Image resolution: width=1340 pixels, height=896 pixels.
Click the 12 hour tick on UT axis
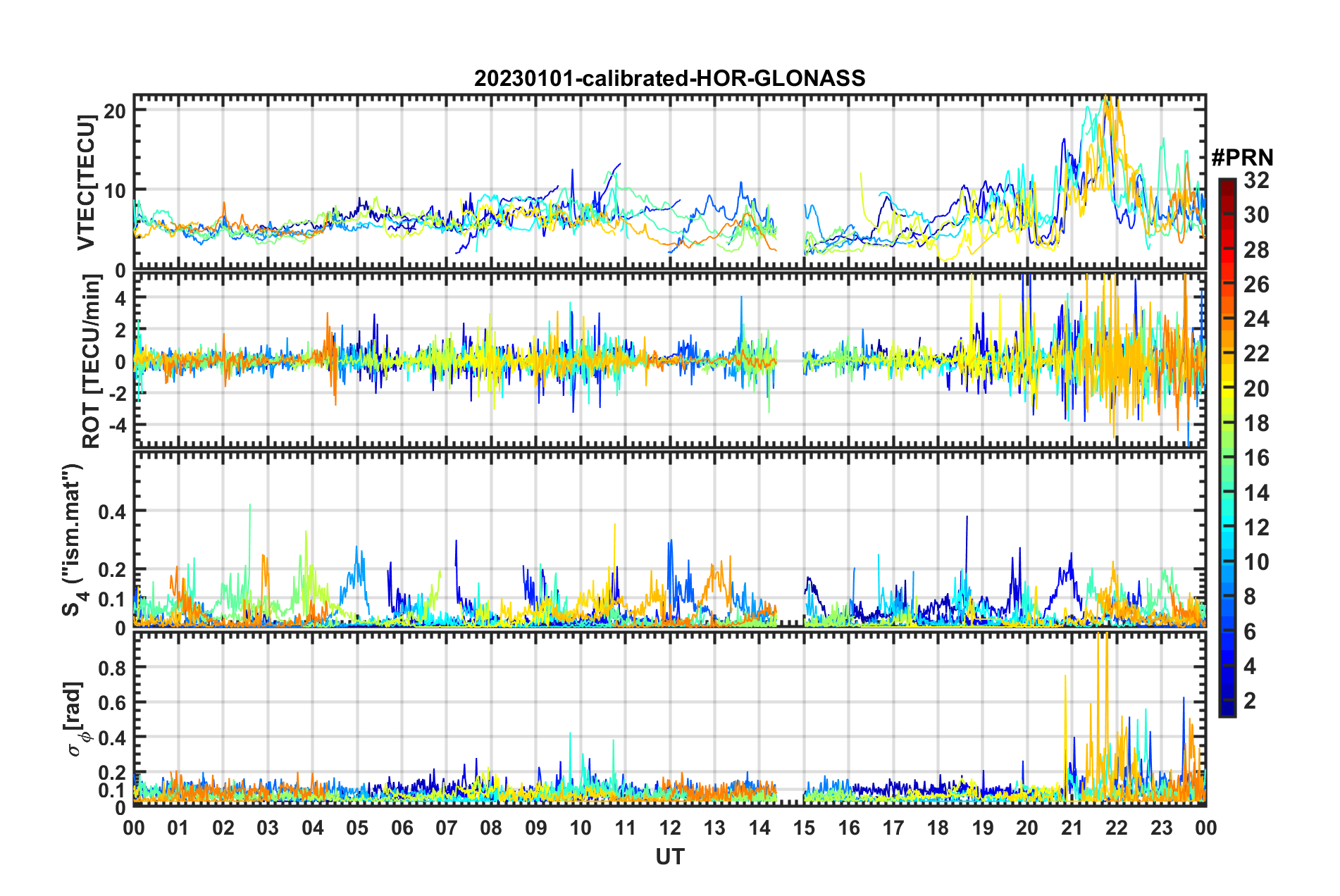(x=669, y=828)
